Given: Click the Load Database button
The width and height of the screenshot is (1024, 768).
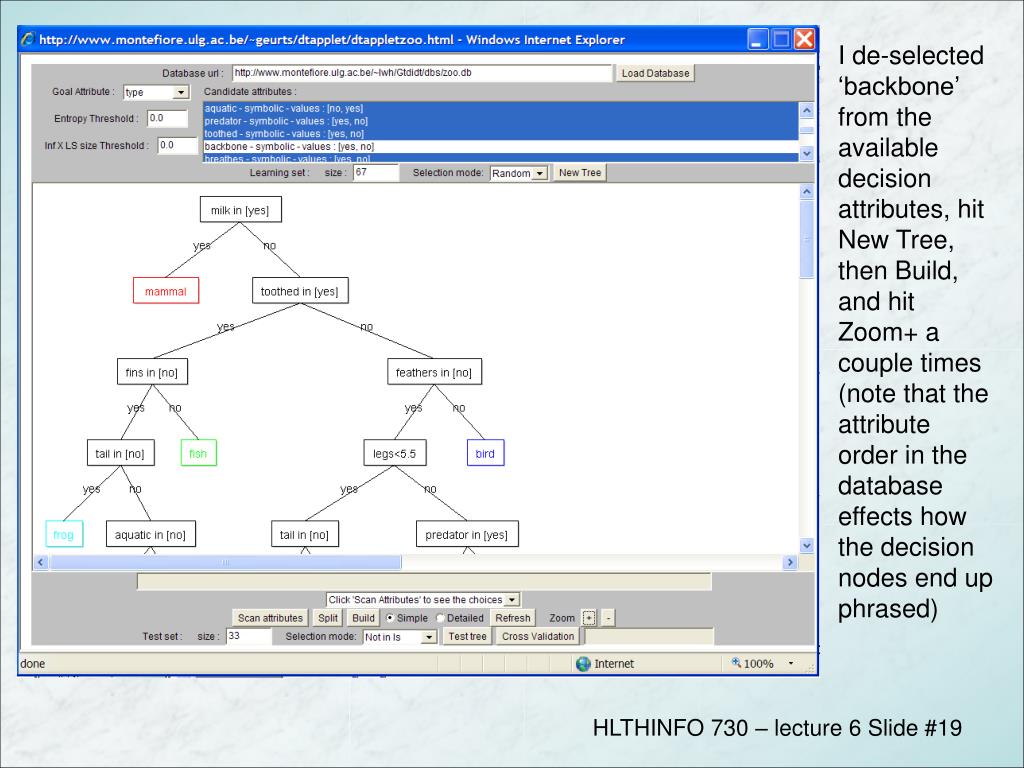Looking at the screenshot, I should point(655,73).
